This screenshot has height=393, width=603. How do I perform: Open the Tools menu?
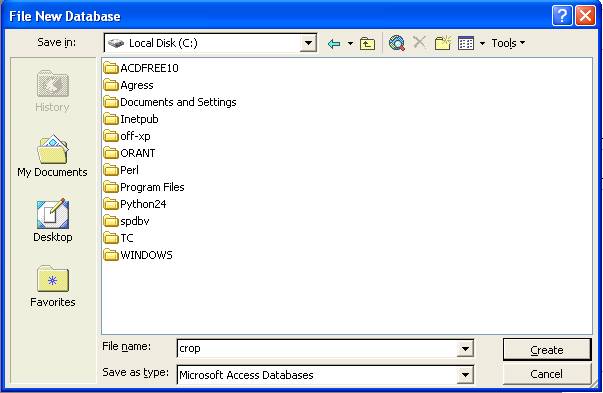tap(508, 43)
